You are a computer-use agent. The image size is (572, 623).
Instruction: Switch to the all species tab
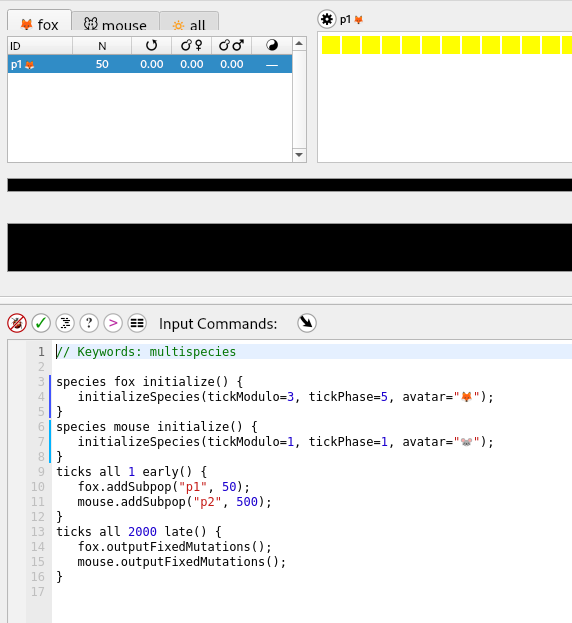point(189,22)
